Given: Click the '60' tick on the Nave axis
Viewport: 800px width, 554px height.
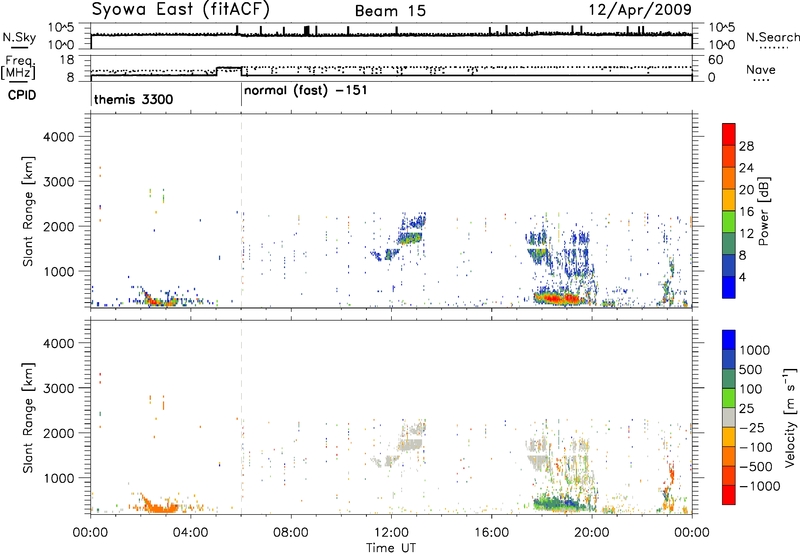Looking at the screenshot, I should pos(715,60).
